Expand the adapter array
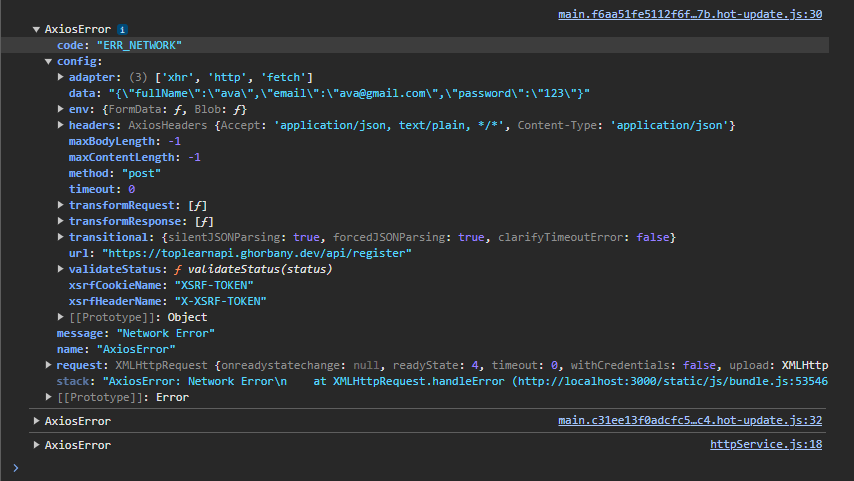 [x=60, y=77]
